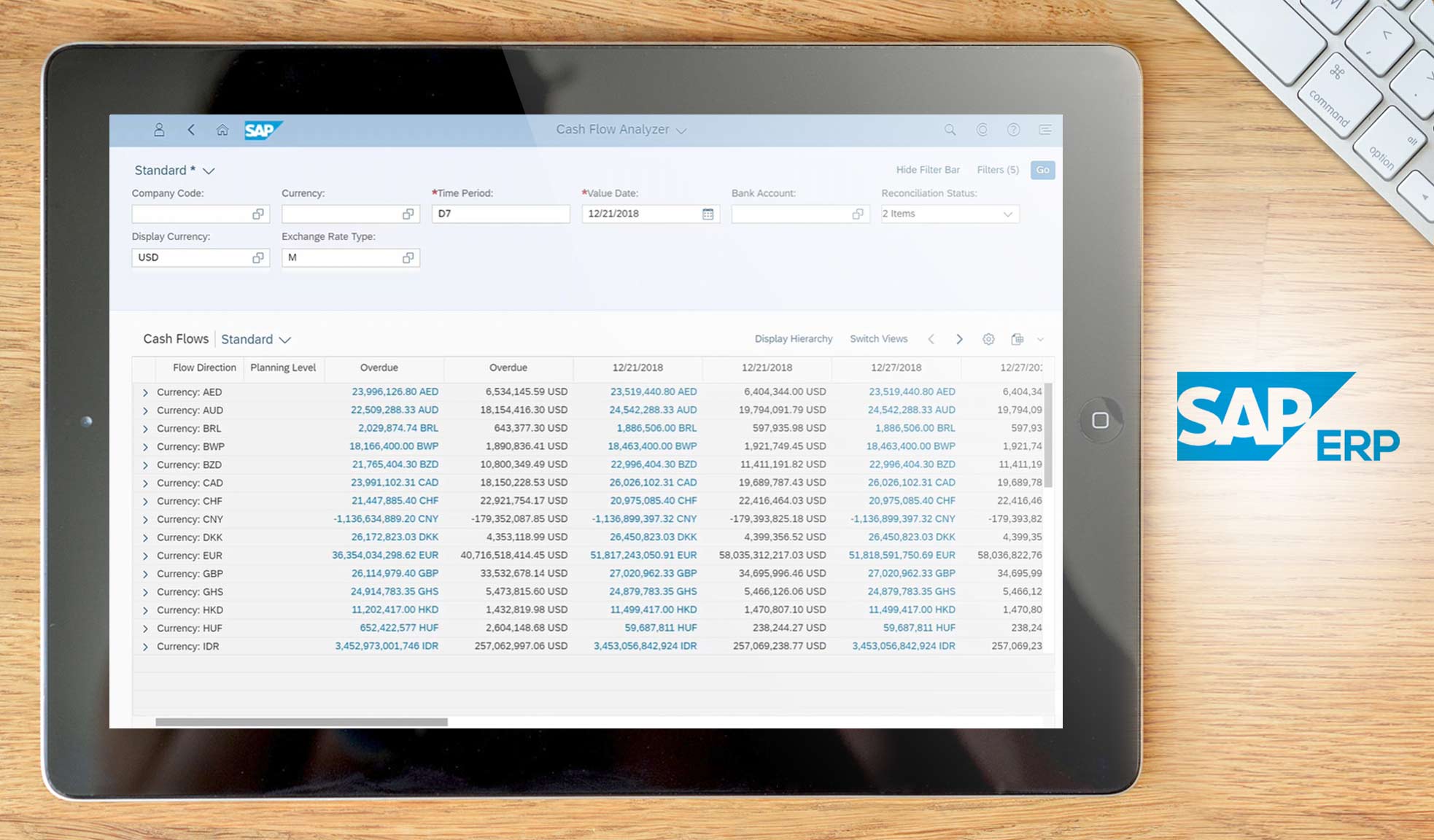Click next page arrow in Cash Flows toolbar
This screenshot has height=840, width=1434.
tap(959, 339)
